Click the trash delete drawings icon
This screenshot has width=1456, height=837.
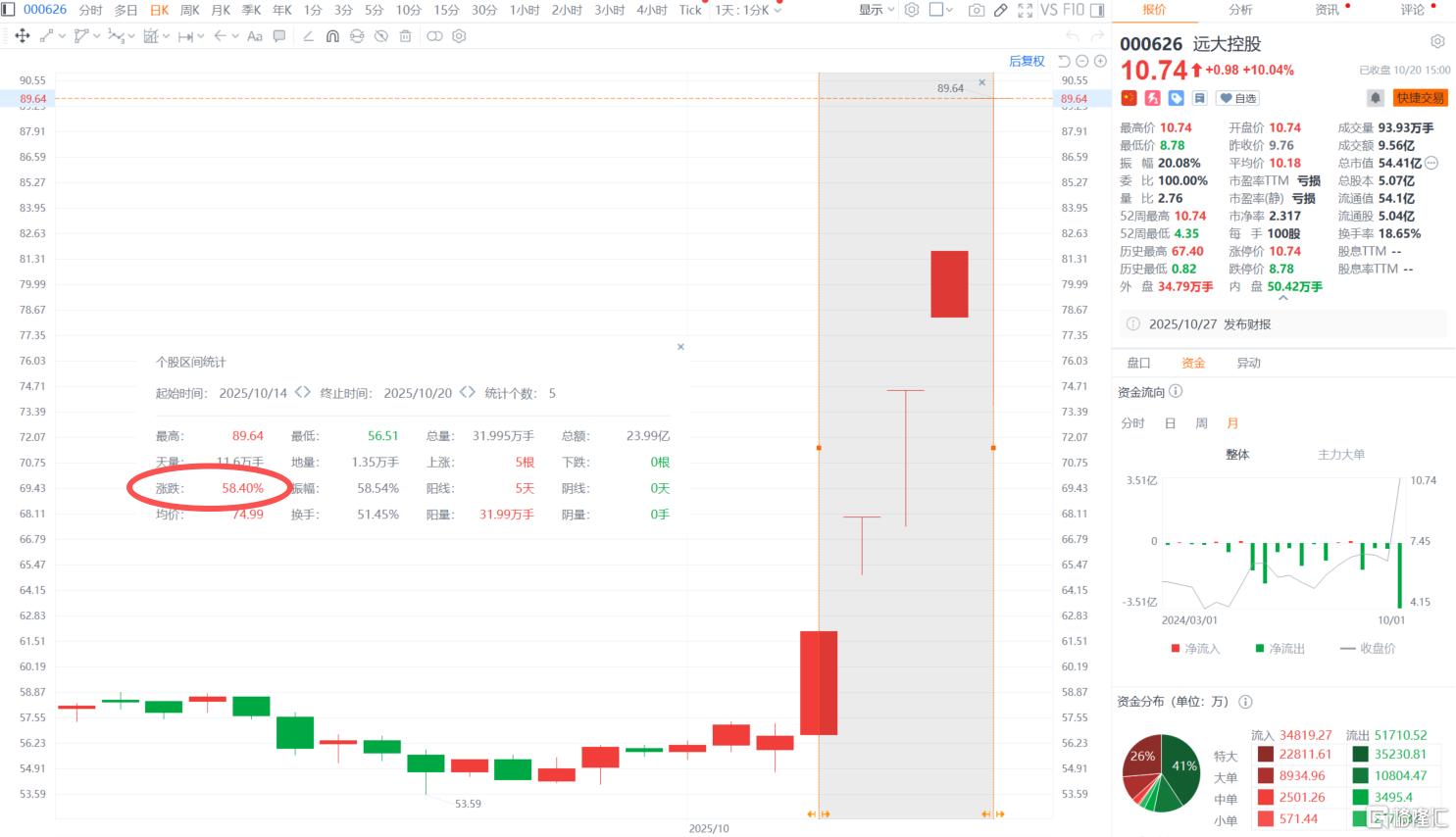tap(405, 36)
